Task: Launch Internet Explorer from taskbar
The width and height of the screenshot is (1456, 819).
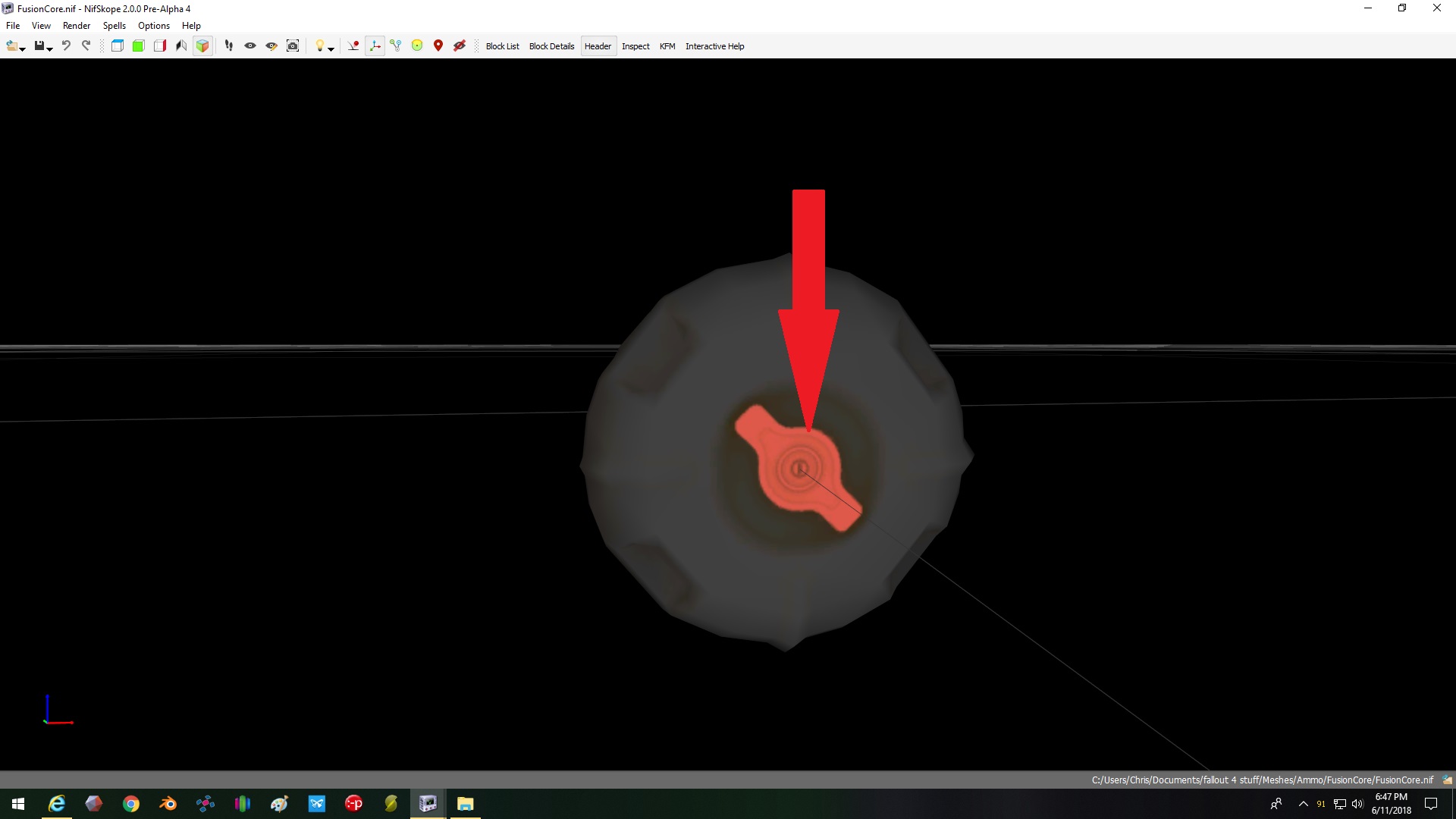Action: click(57, 804)
